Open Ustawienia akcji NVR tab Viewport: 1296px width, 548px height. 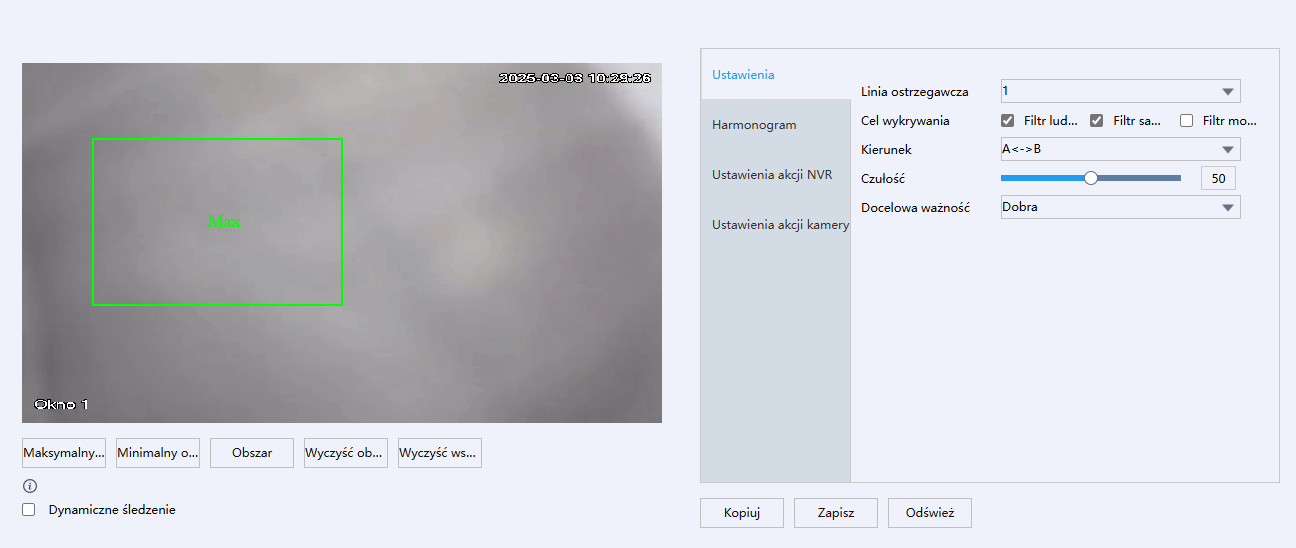(x=776, y=174)
